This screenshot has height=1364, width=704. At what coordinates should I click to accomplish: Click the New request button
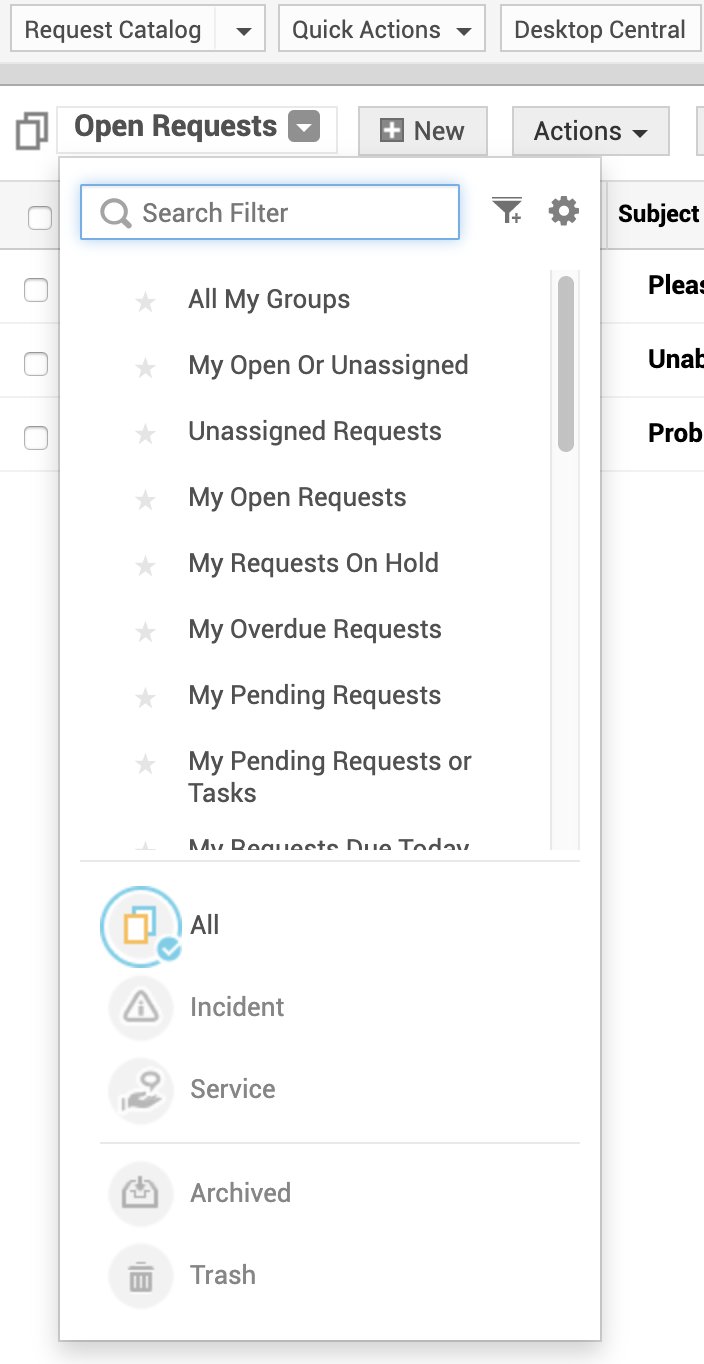click(423, 131)
